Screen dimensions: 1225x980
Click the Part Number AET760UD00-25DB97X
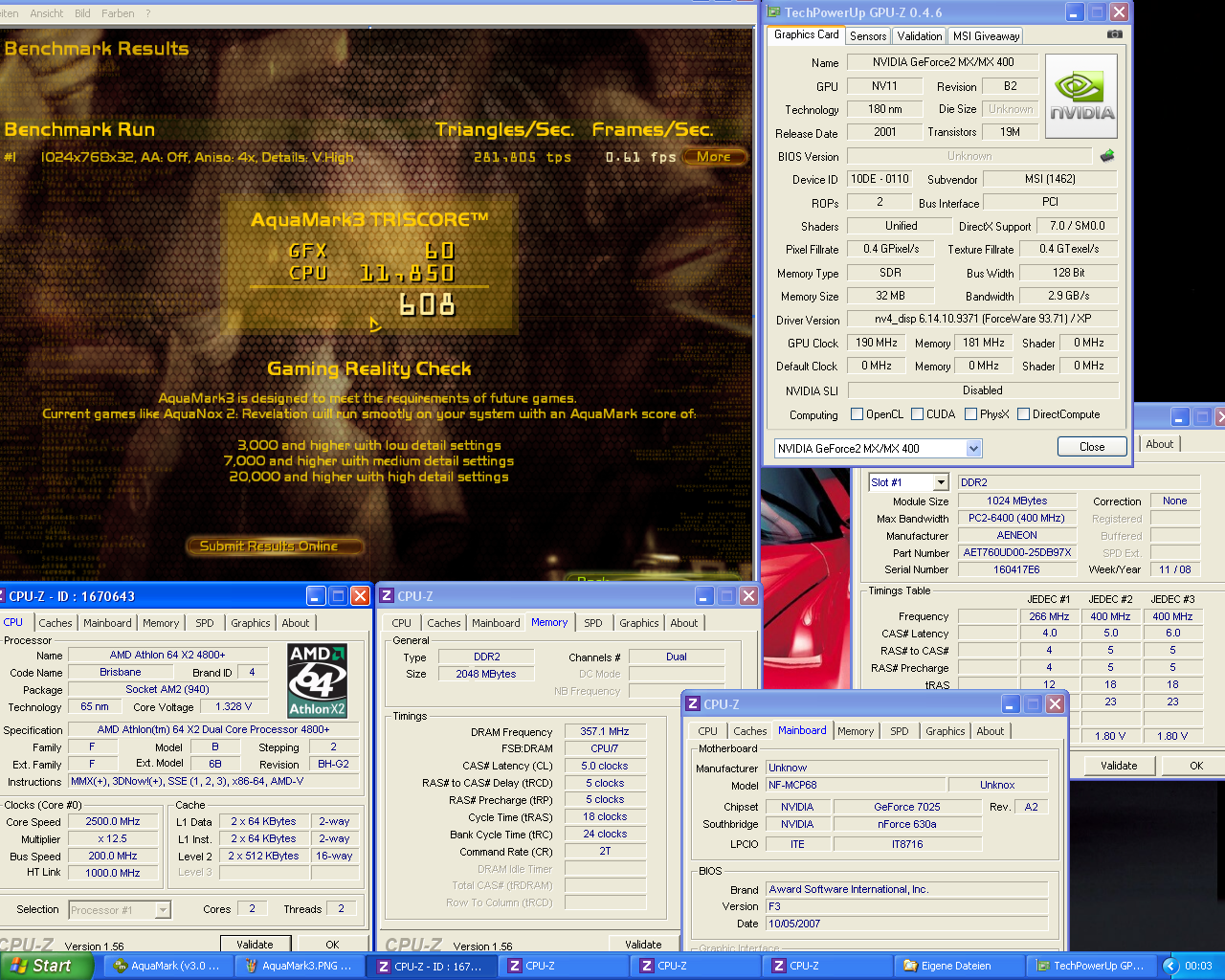pyautogui.click(x=1017, y=553)
